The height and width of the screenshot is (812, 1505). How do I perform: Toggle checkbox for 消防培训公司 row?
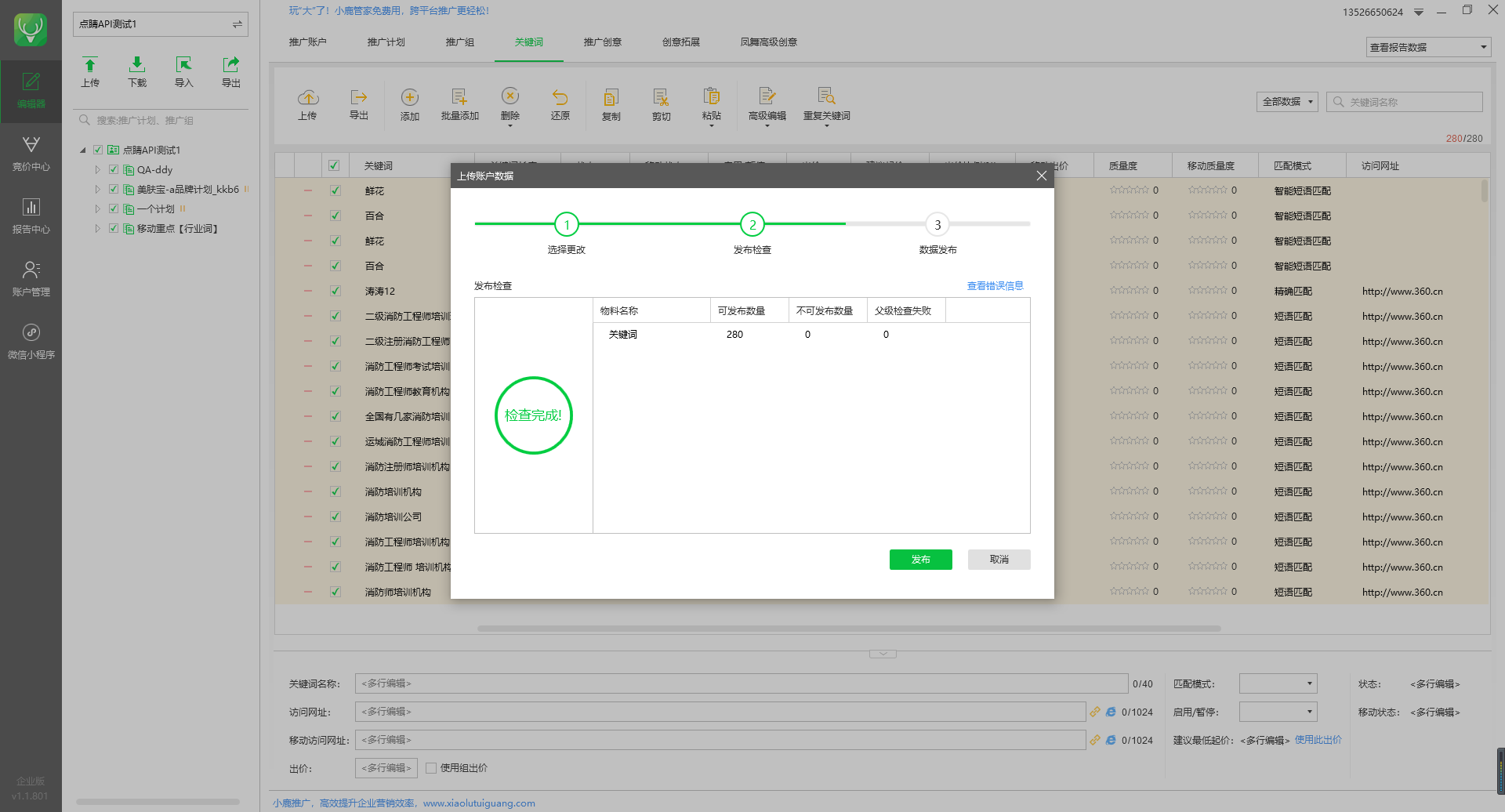pos(335,517)
